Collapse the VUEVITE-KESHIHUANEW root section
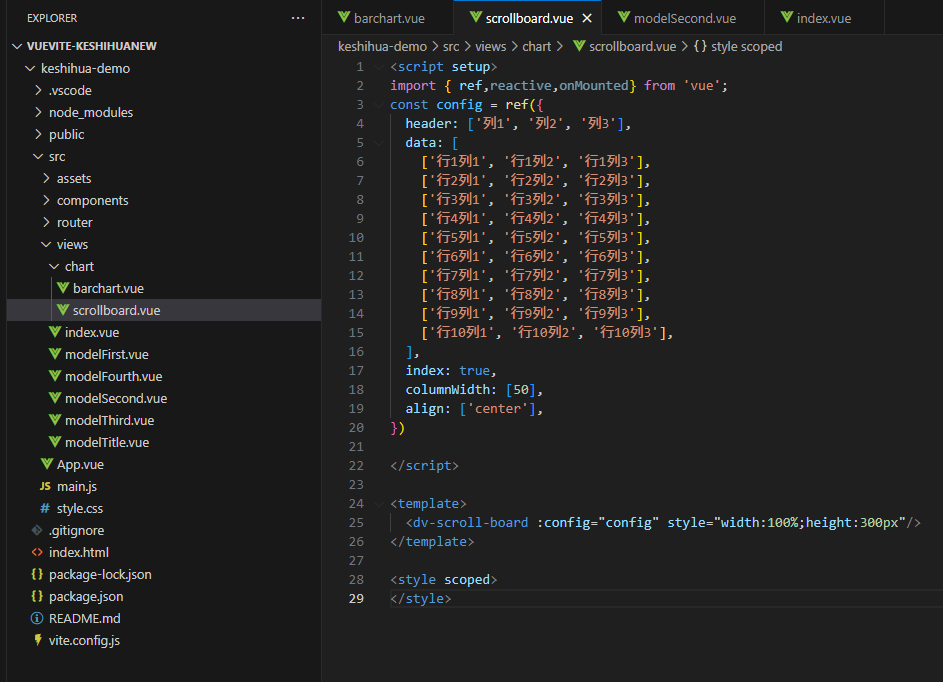The height and width of the screenshot is (682, 943). 17,46
